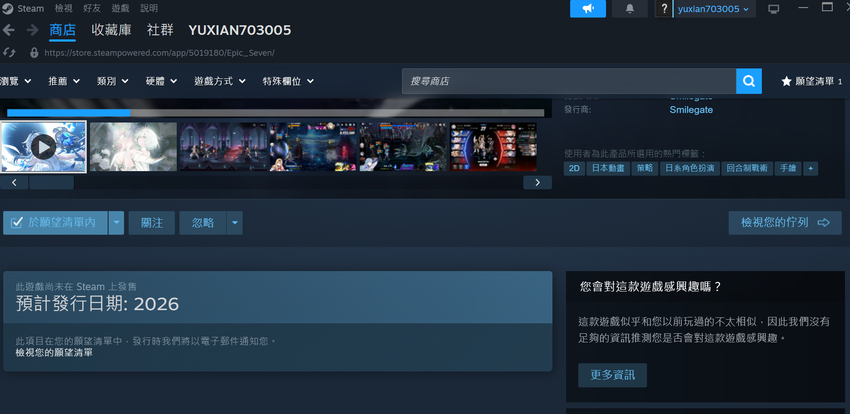
Task: Click the 預計發行日期: 2026 text
Action: click(98, 304)
